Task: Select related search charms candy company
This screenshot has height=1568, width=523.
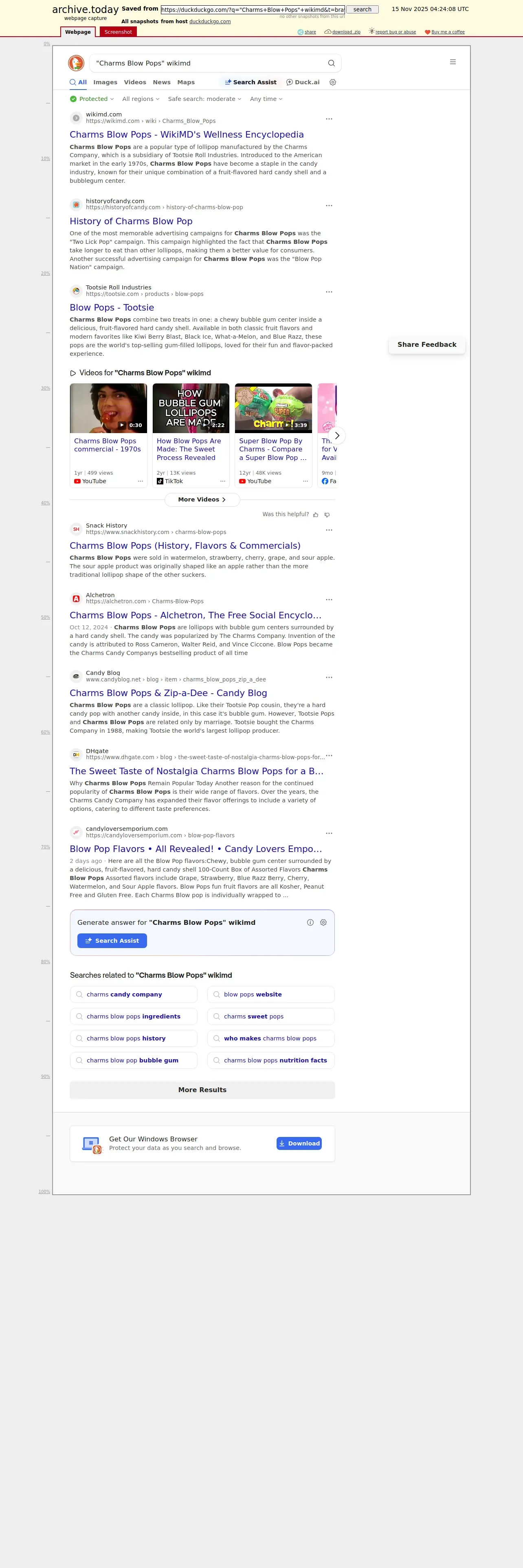Action: coord(133,994)
